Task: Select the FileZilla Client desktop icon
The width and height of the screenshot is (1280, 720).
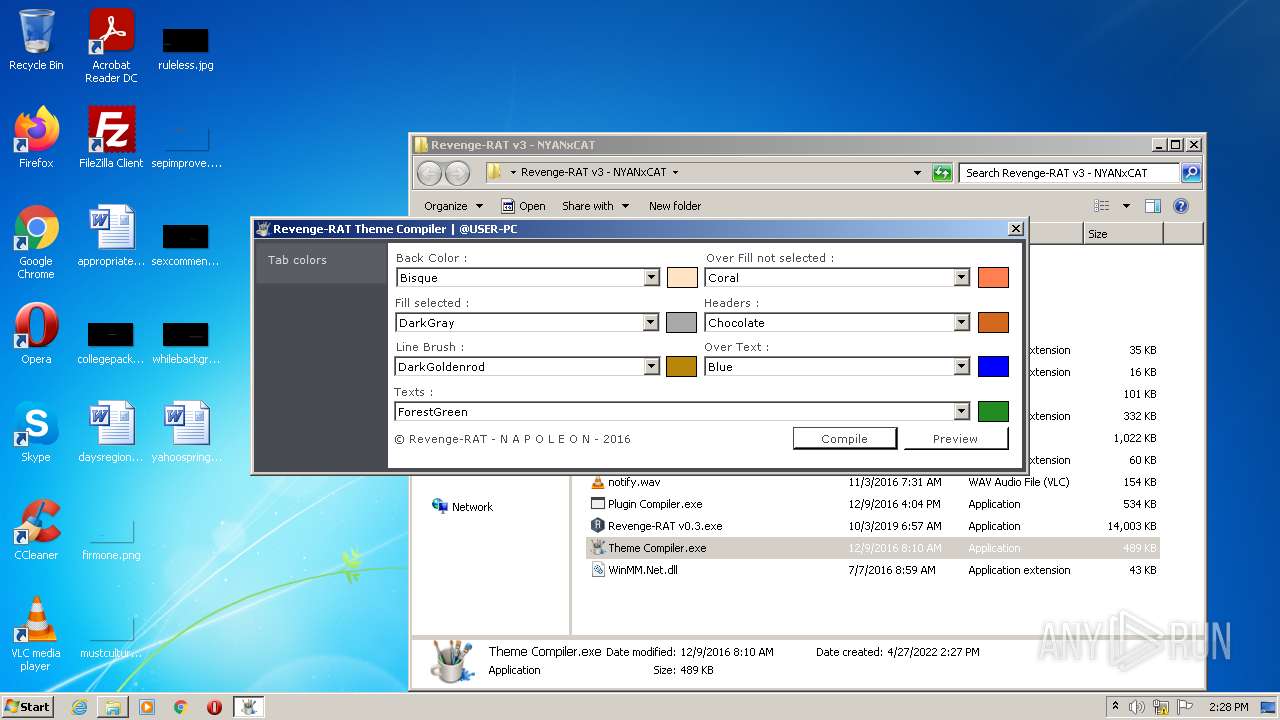Action: coord(111,138)
